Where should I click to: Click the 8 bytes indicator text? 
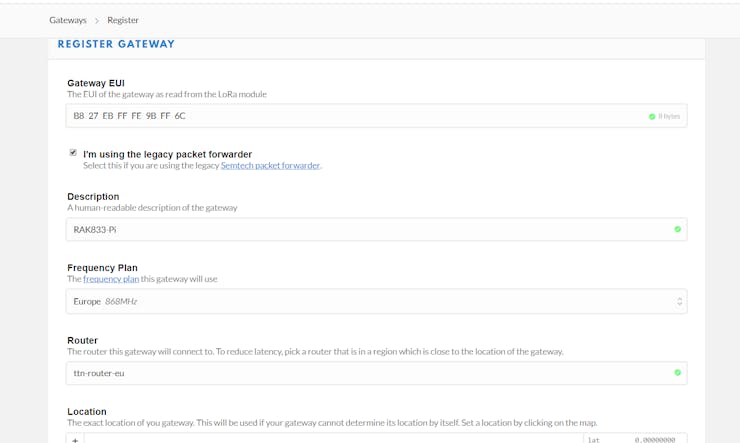pyautogui.click(x=669, y=117)
